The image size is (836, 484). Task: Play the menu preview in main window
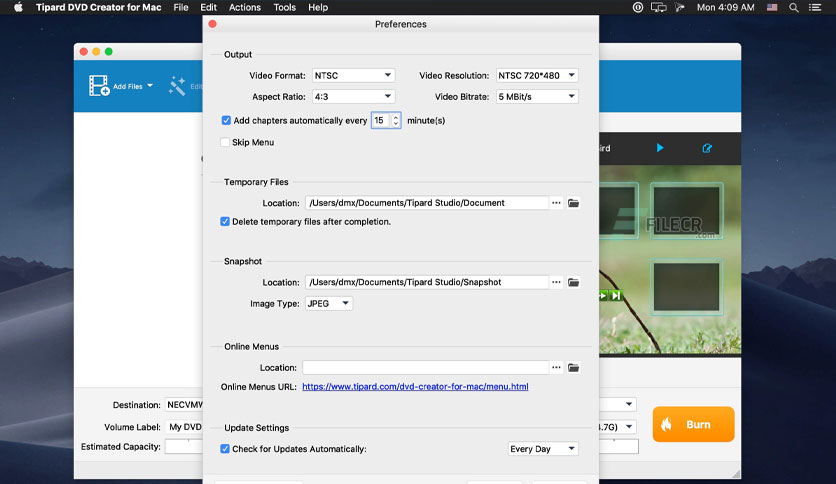click(660, 148)
